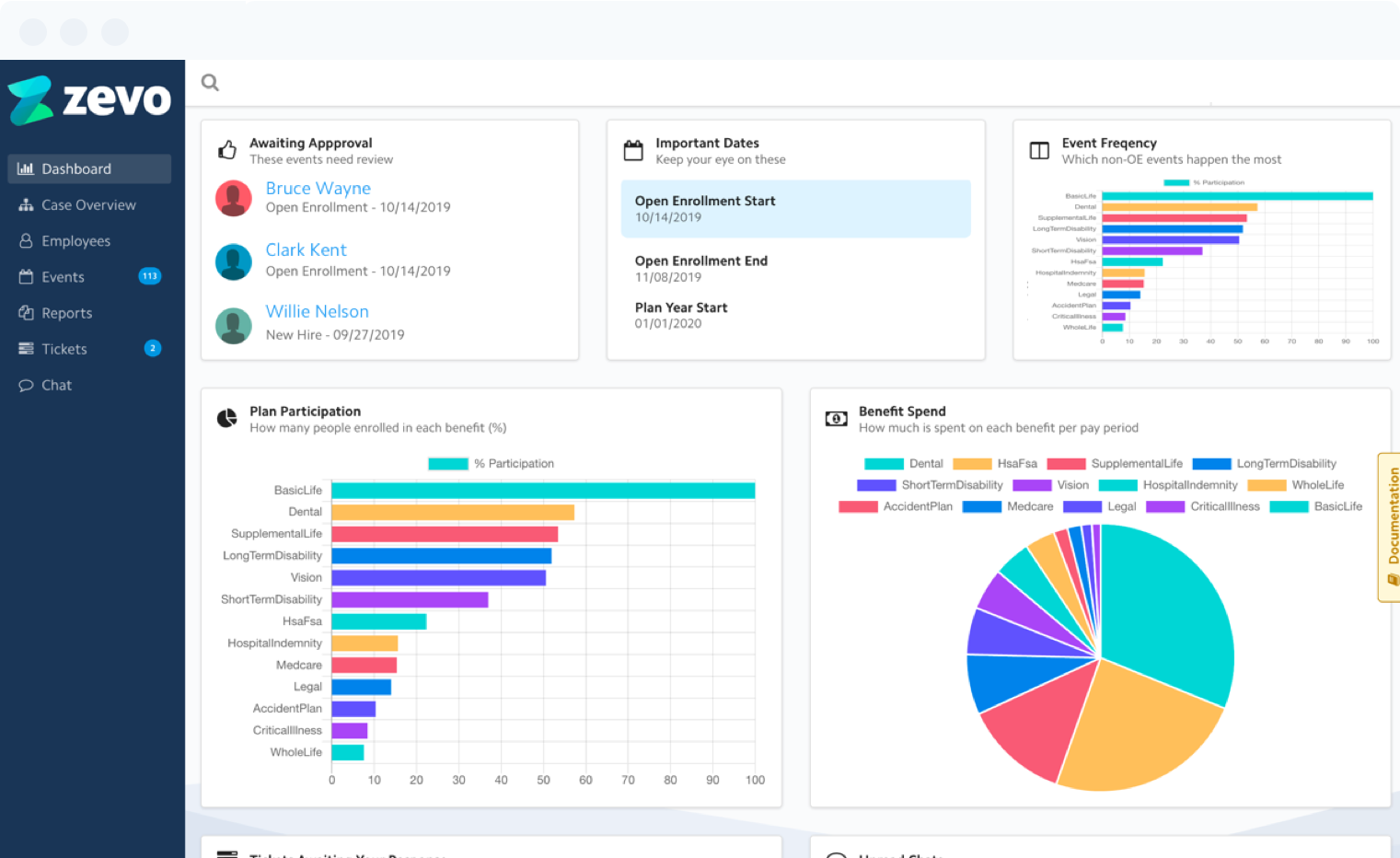Click the Tickets 2 count badge
The width and height of the screenshot is (1400, 858).
[153, 348]
